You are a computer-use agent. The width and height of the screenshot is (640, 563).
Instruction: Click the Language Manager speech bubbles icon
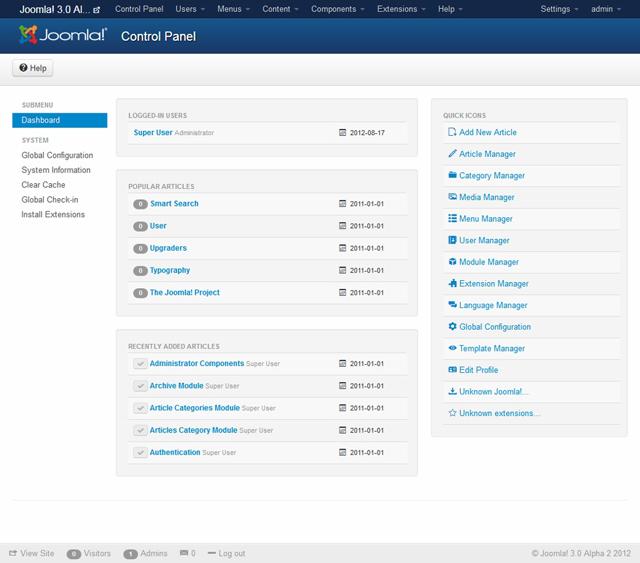coord(452,305)
